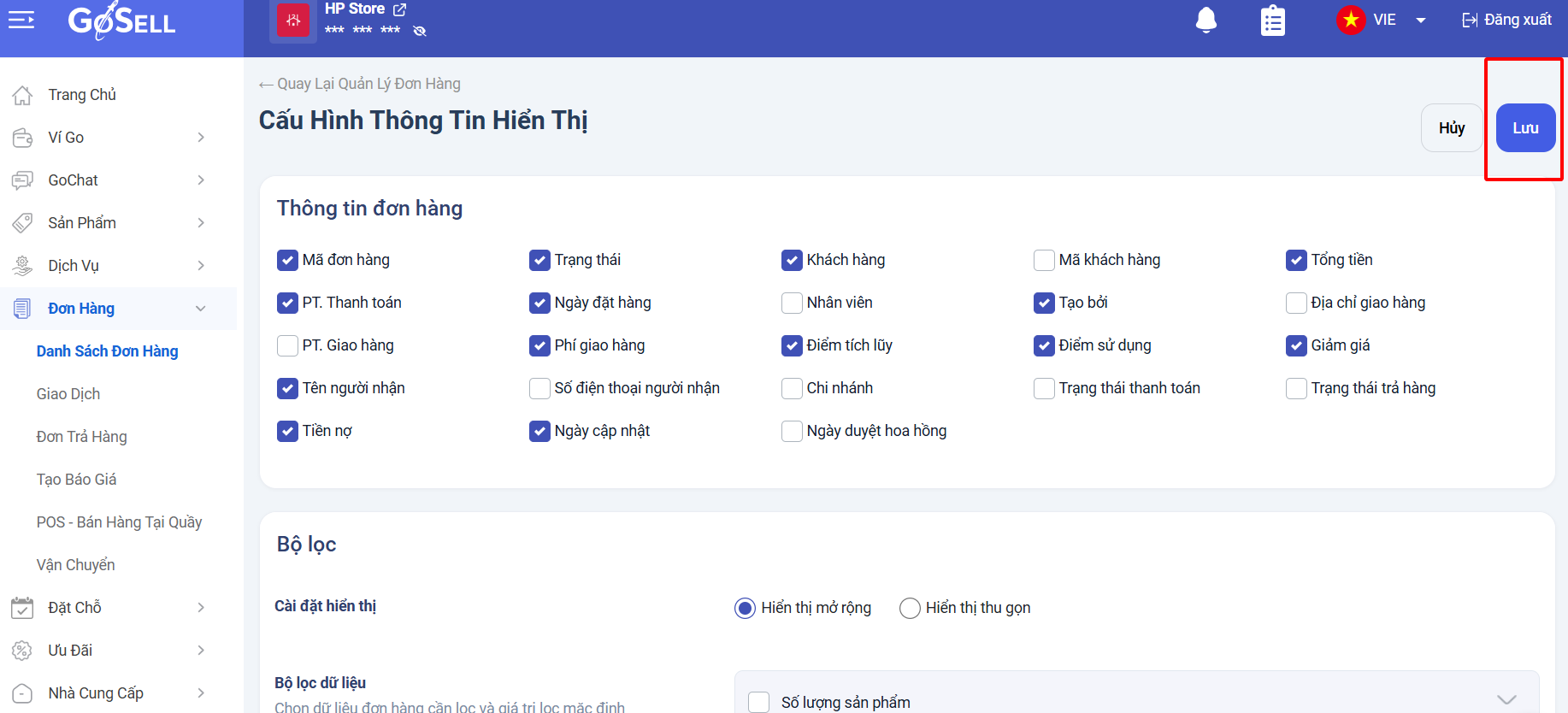The height and width of the screenshot is (713, 1568).
Task: Check Số điện thoại người nhận checkbox
Action: [x=539, y=388]
